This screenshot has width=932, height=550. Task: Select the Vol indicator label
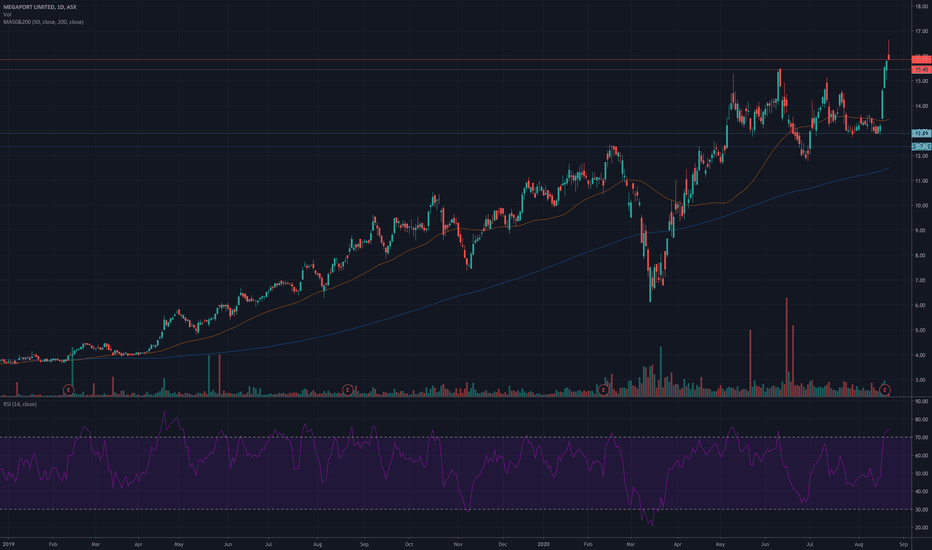coord(7,14)
